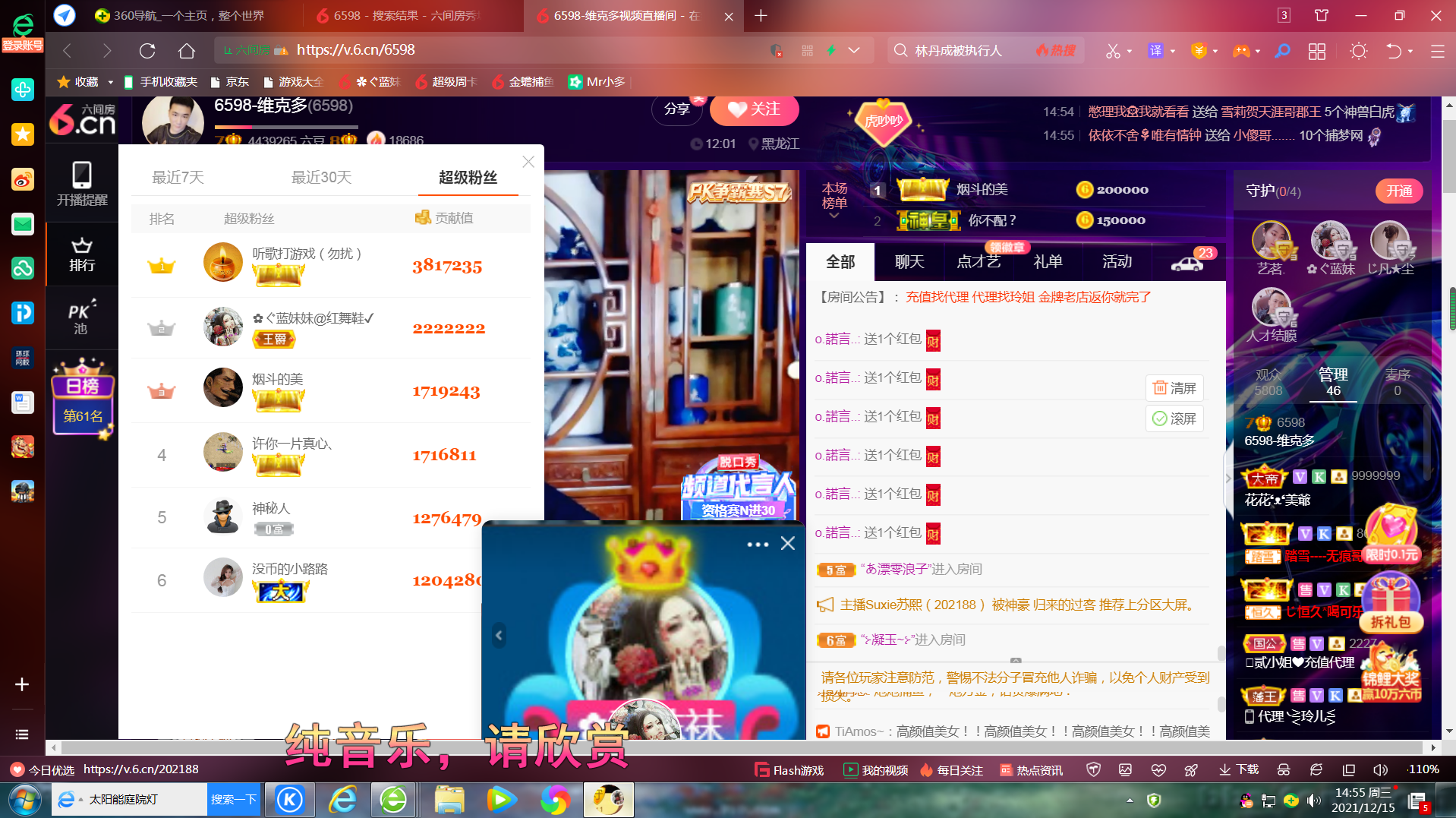Screen dimensions: 1456x818
Task: Open the PK池 sidebar icon
Action: coord(82,317)
